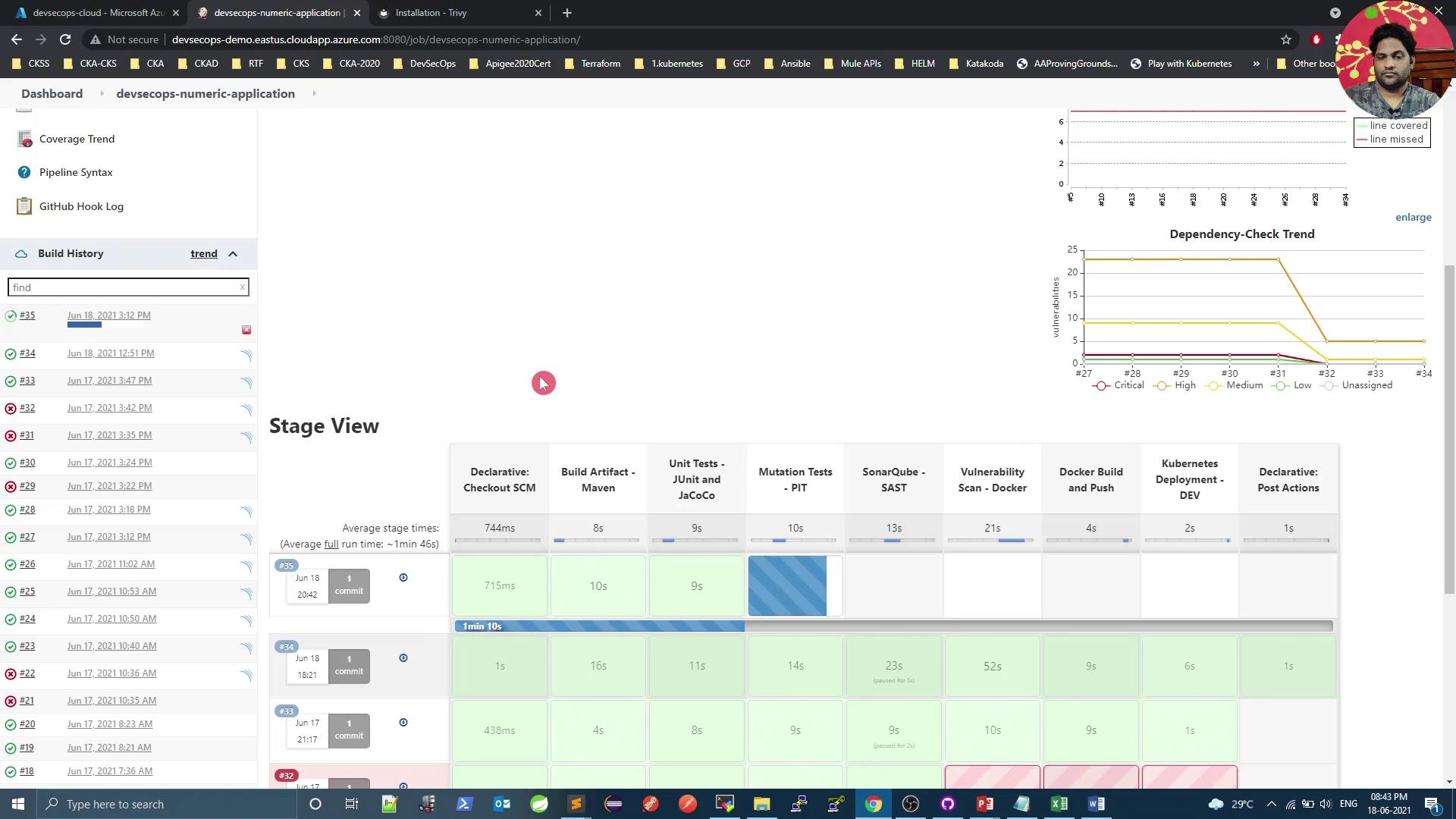Open PowerPoint from the Windows taskbar
This screenshot has height=819, width=1456.
984,804
